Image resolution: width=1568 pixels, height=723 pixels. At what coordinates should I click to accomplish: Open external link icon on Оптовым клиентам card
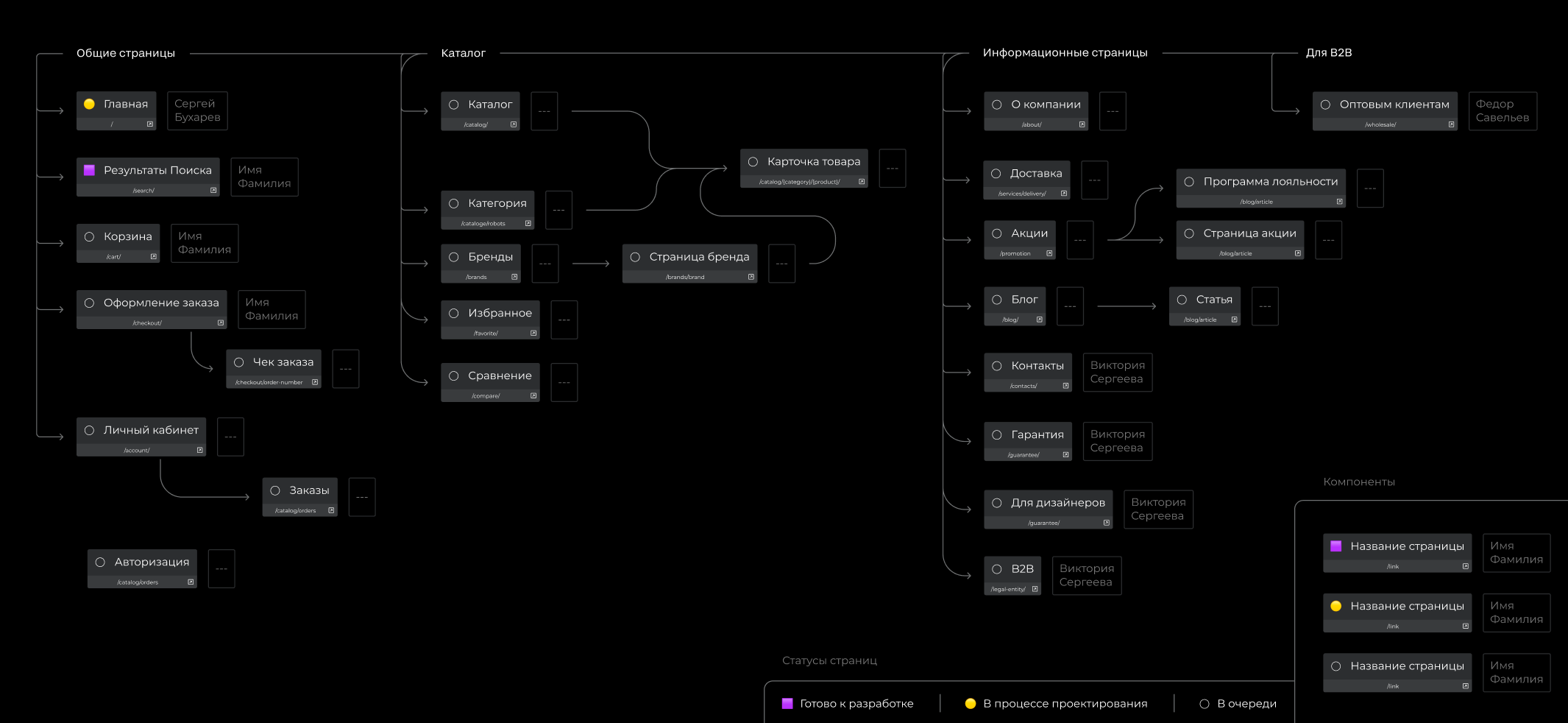point(1451,124)
